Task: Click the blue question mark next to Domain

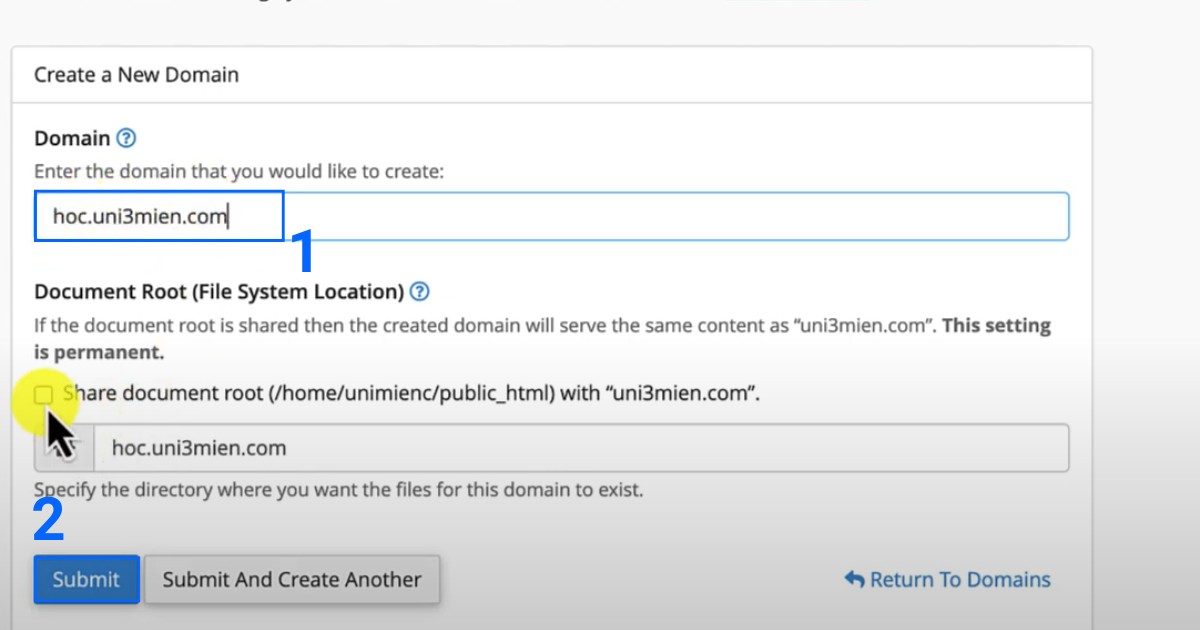Action: click(126, 138)
